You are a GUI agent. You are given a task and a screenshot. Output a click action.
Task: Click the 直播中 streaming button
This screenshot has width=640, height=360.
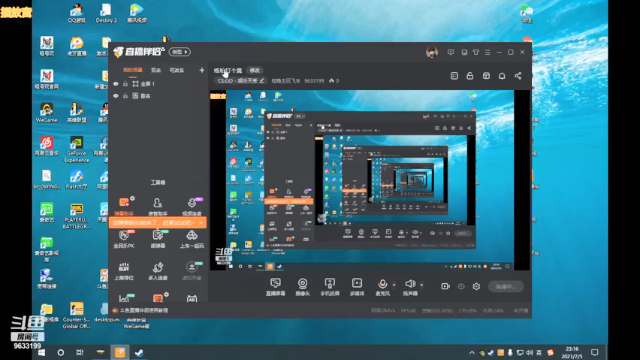[506, 287]
